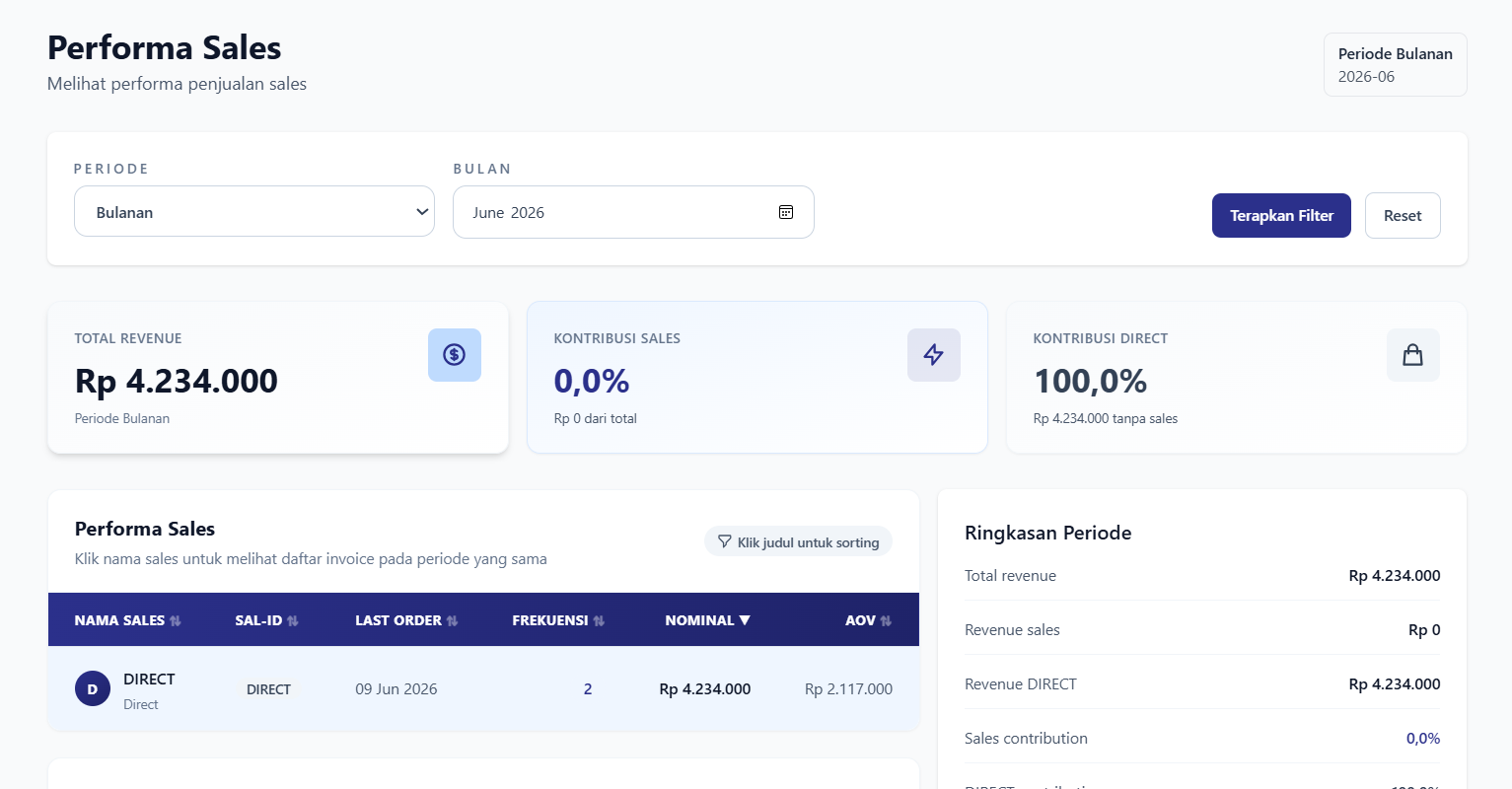Click the Periode Bulanan 2026-06 badge

(1395, 65)
